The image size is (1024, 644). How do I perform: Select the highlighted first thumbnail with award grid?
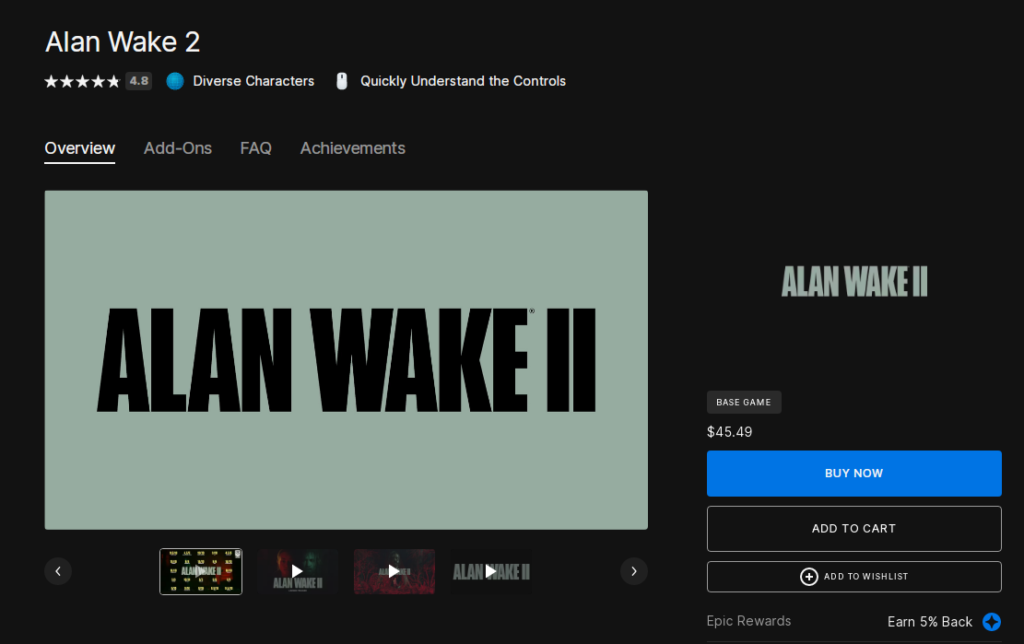tap(201, 571)
